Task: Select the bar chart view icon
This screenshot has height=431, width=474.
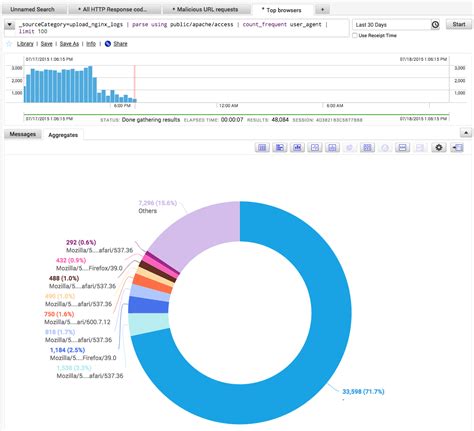Action: click(x=280, y=147)
